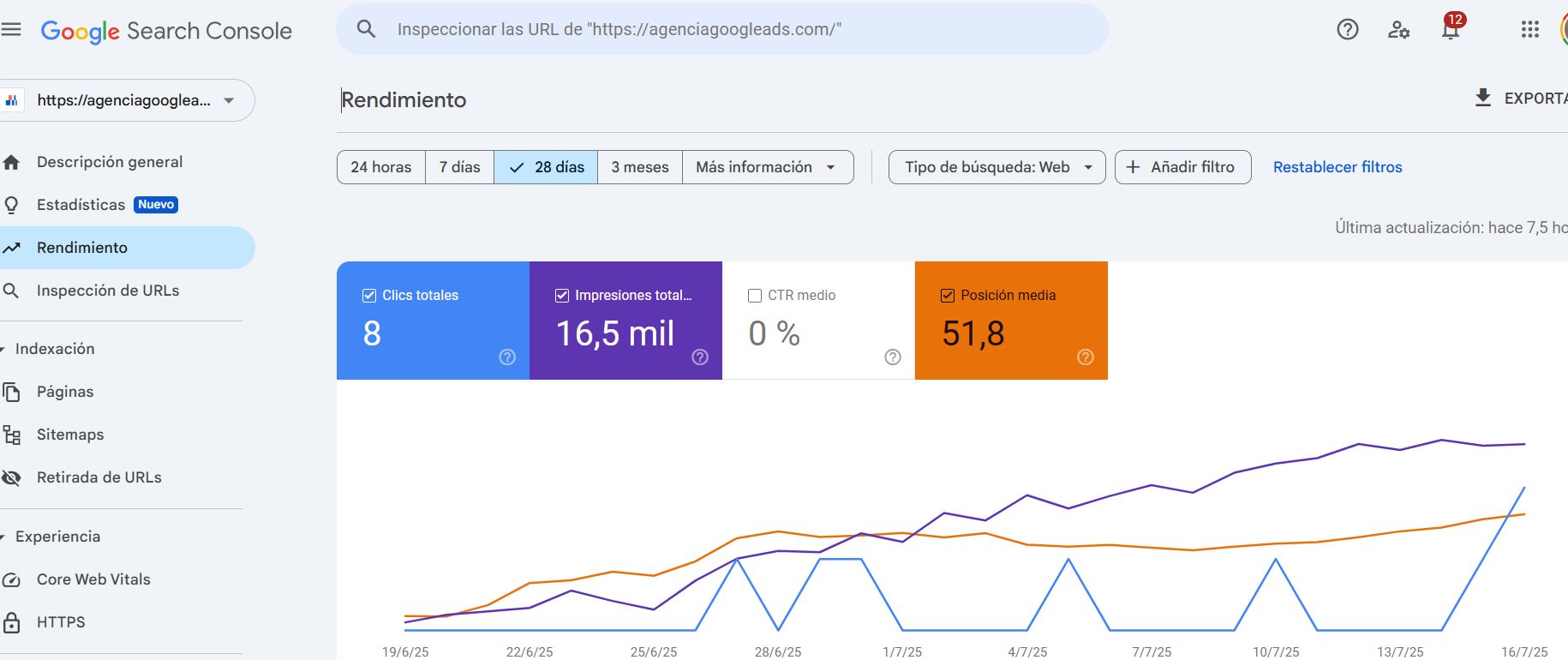Open user and permissions settings icon
Image resolution: width=1568 pixels, height=660 pixels.
coord(1398,30)
